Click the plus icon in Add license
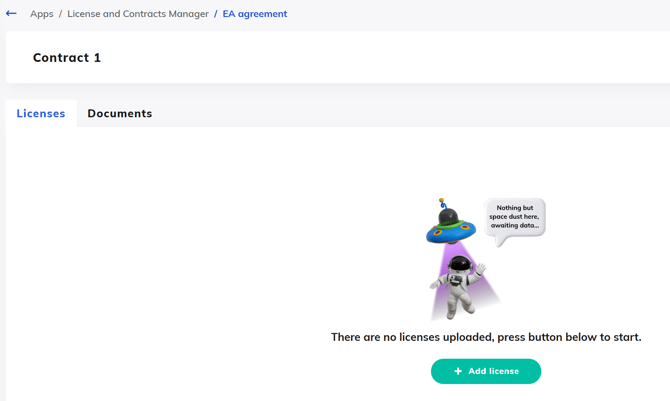Image resolution: width=670 pixels, height=401 pixels. [458, 371]
